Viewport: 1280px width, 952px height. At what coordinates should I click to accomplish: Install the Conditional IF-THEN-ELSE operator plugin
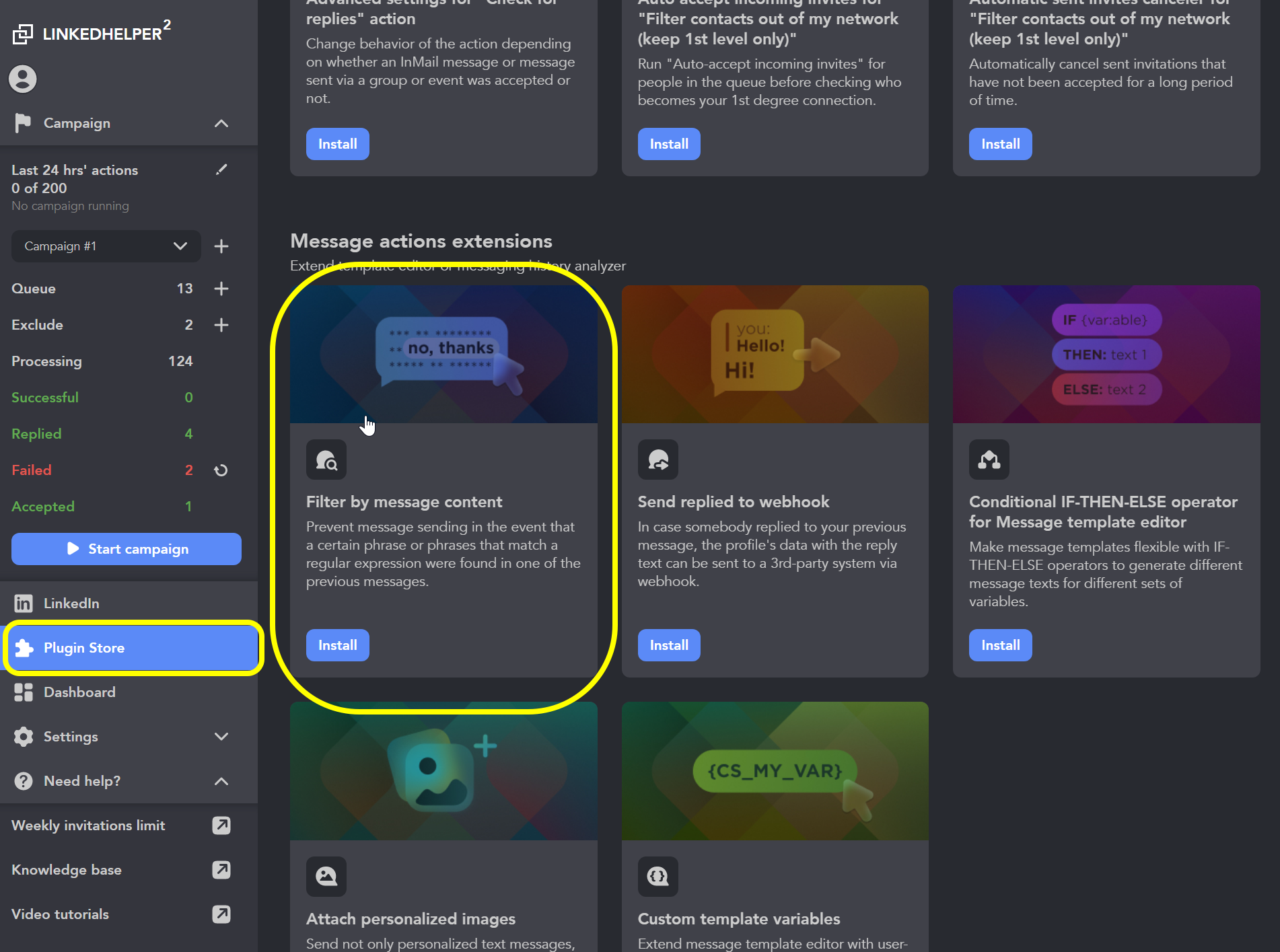[x=1000, y=645]
